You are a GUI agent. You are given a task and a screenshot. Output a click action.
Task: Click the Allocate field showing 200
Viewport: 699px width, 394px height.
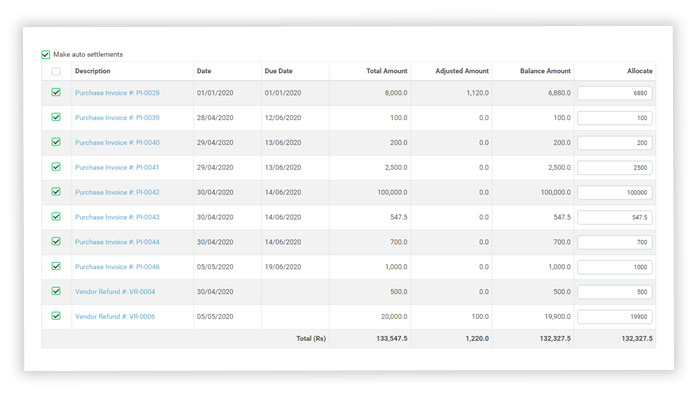[x=615, y=143]
